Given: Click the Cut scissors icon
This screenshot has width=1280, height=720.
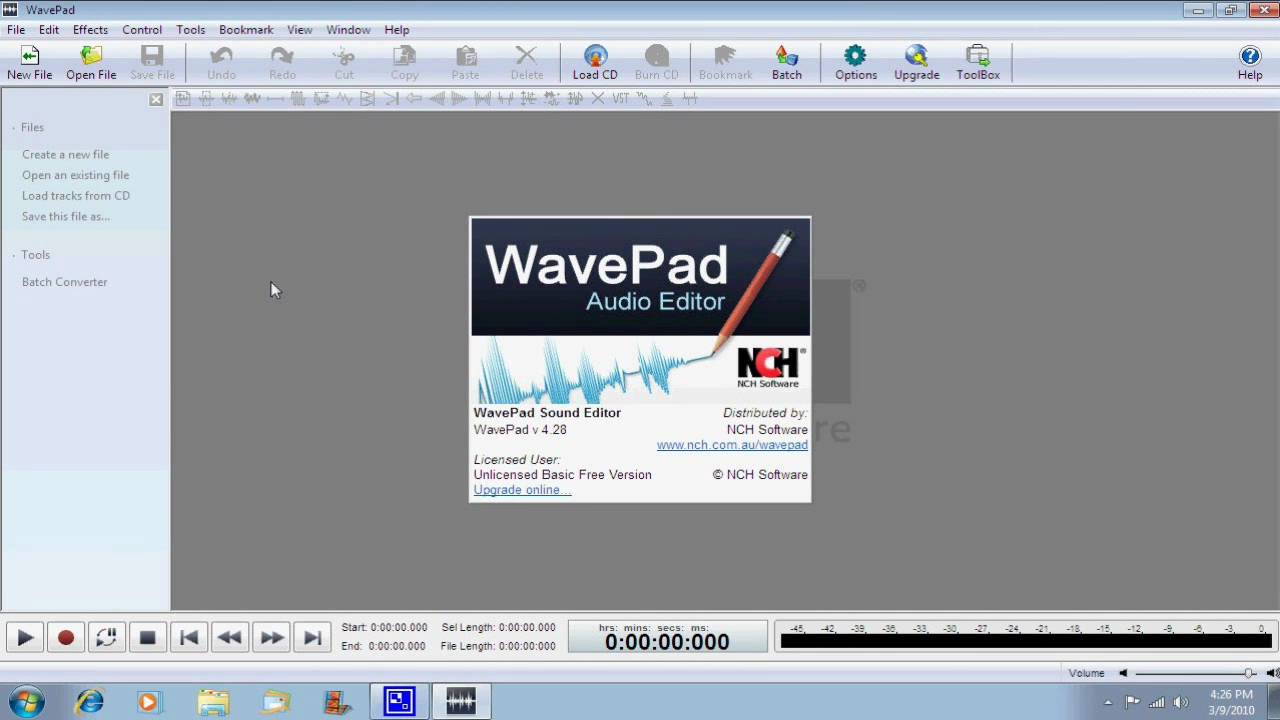Looking at the screenshot, I should pyautogui.click(x=344, y=62).
